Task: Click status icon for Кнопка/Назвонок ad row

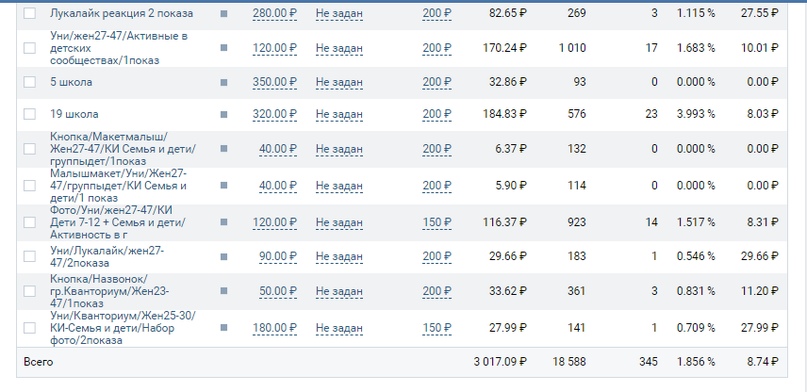Action: [x=223, y=291]
